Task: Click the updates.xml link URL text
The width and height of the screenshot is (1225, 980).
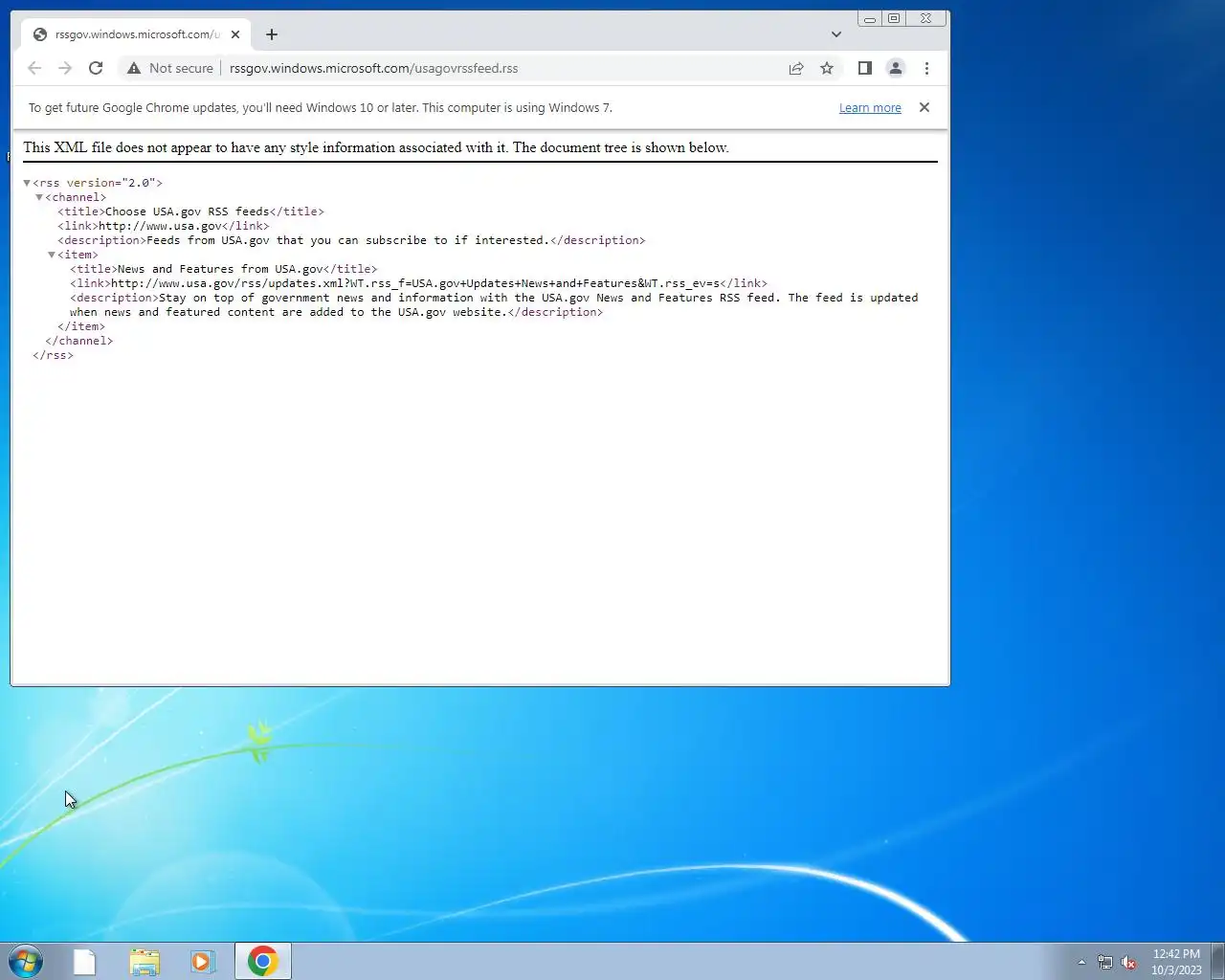Action: pos(415,283)
